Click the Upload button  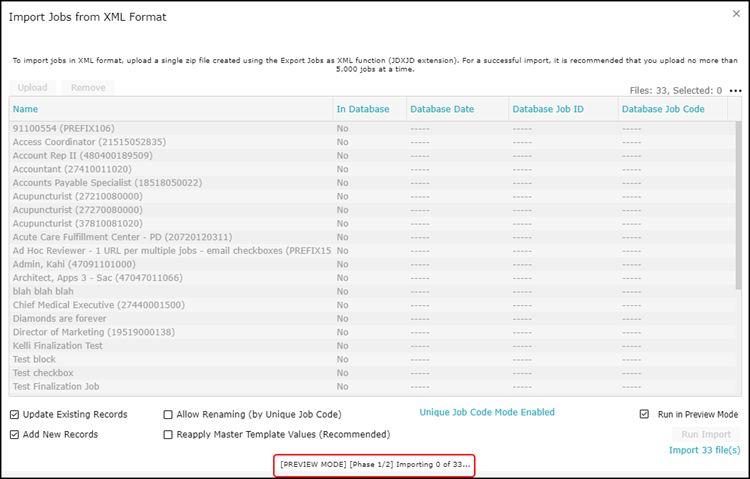point(33,88)
